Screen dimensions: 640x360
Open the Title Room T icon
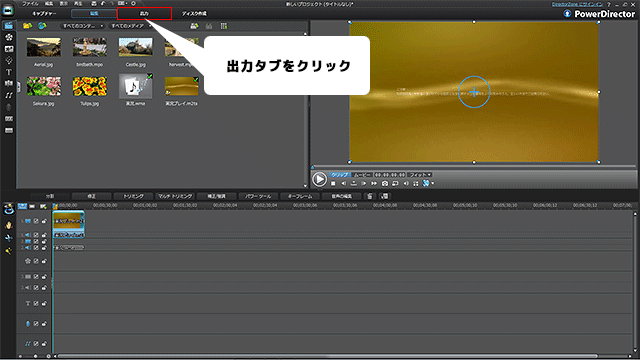click(x=9, y=72)
